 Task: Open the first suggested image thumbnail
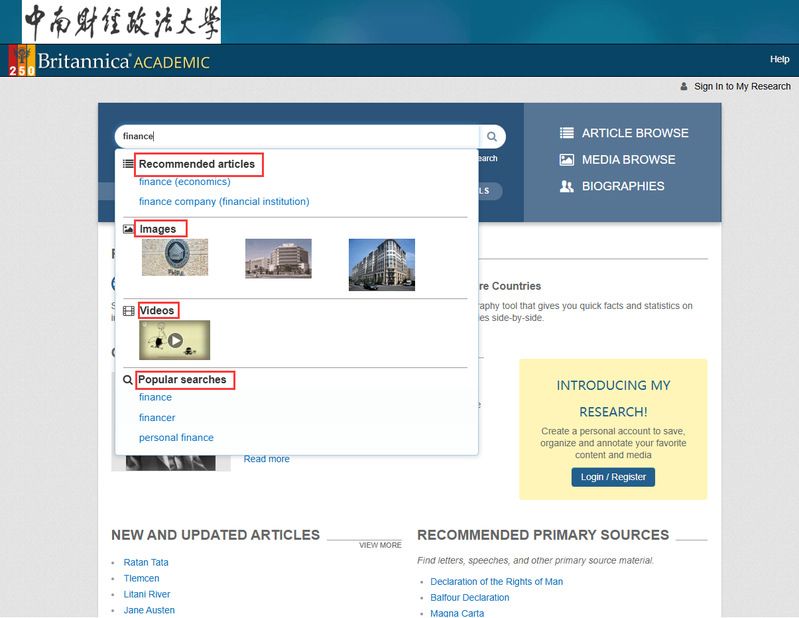point(175,258)
